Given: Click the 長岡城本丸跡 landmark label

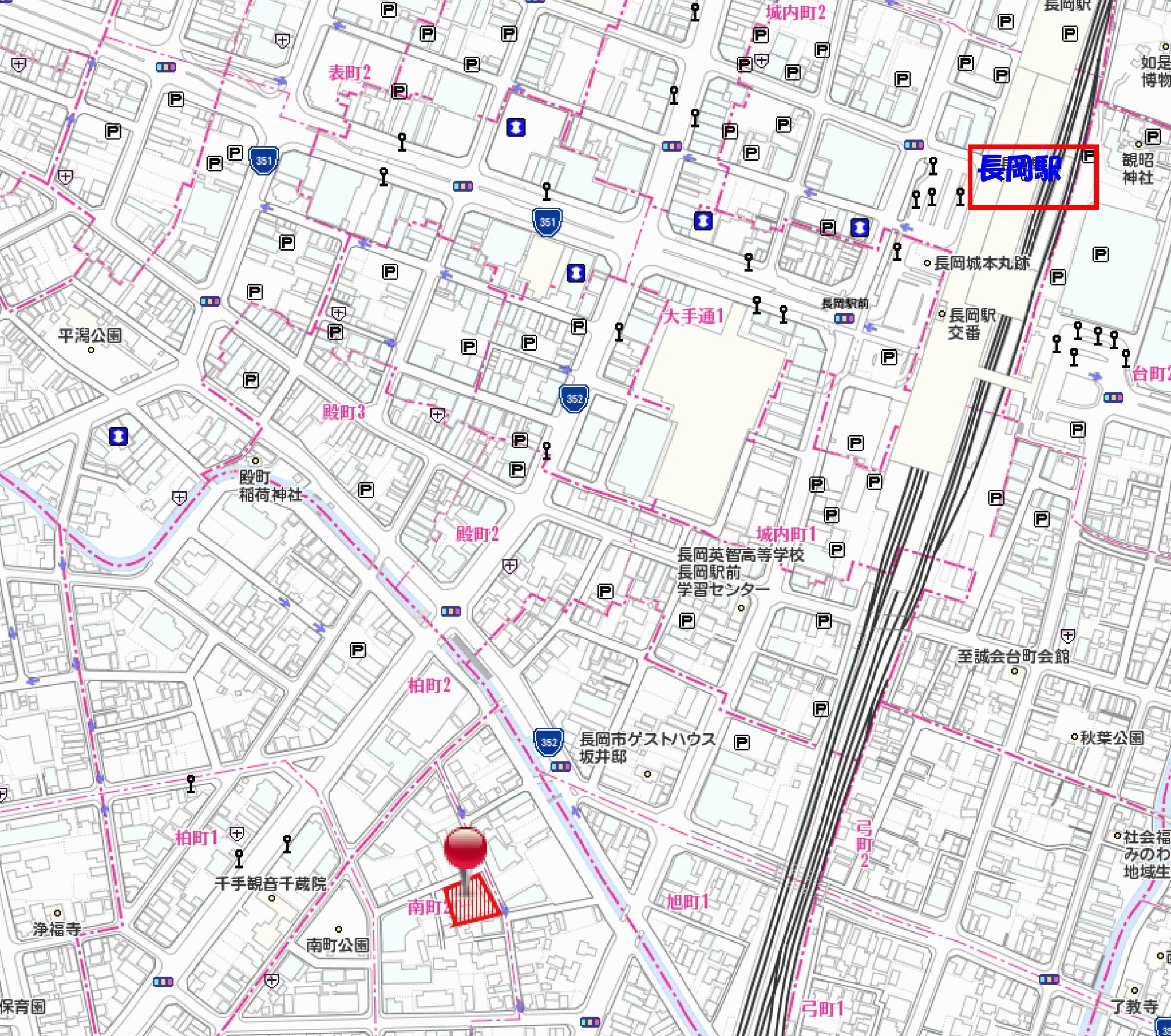Looking at the screenshot, I should tap(981, 264).
